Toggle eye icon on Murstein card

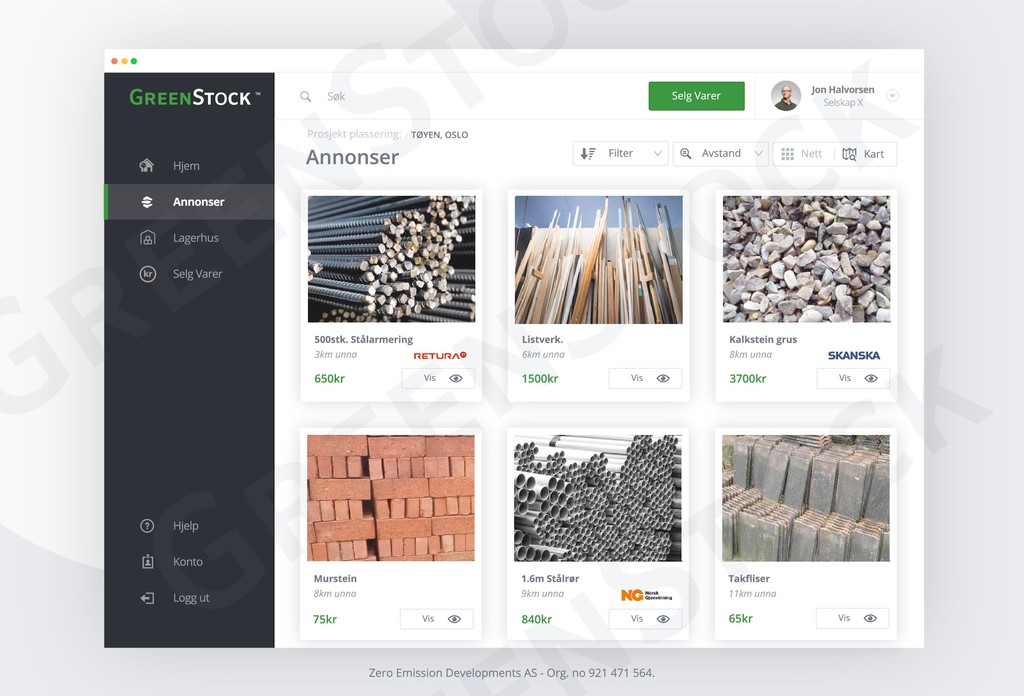point(454,619)
